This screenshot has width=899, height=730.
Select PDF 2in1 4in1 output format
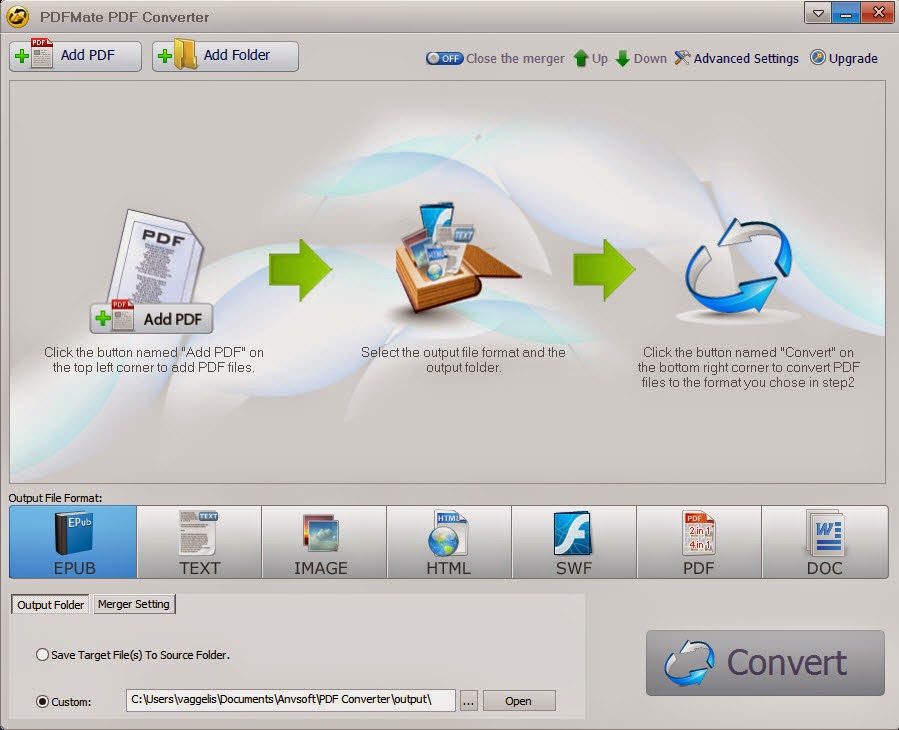699,542
